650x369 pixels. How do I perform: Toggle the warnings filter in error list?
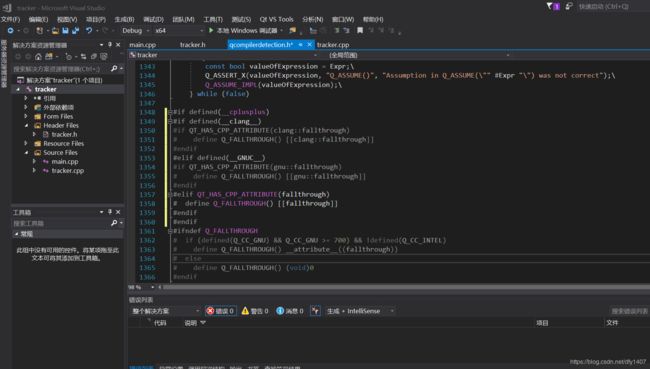(x=255, y=311)
